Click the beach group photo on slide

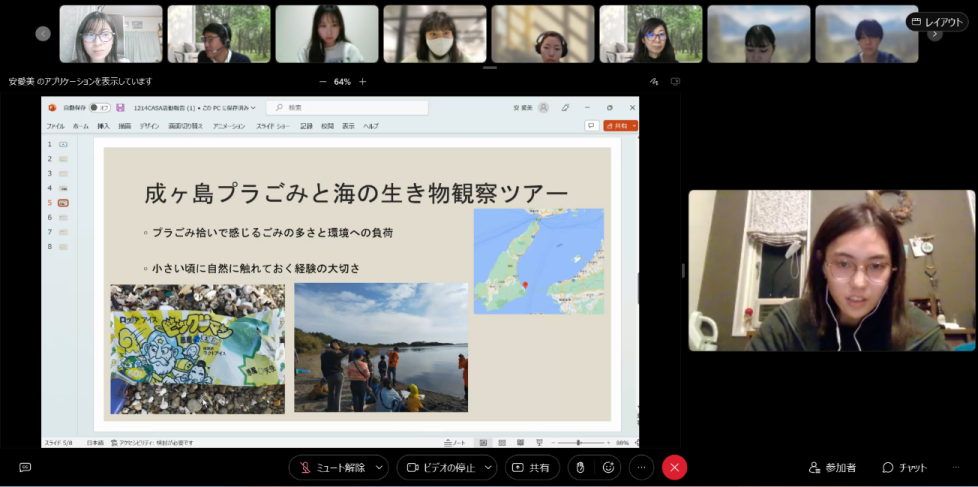click(x=381, y=347)
